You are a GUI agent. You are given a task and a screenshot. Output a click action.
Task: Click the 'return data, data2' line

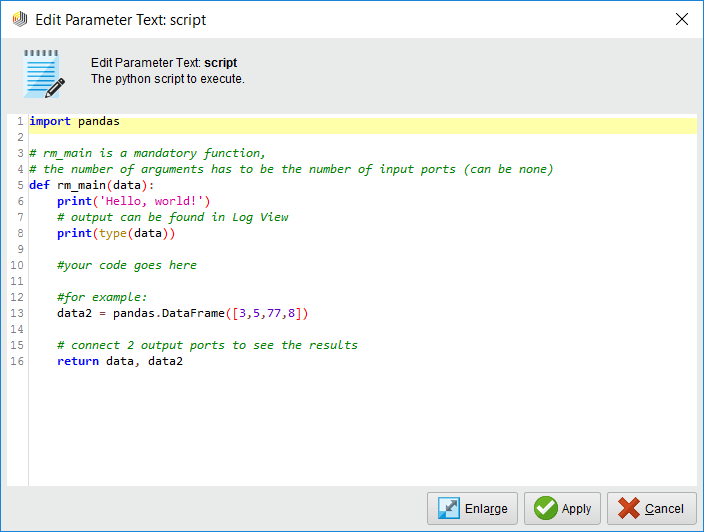(119, 361)
